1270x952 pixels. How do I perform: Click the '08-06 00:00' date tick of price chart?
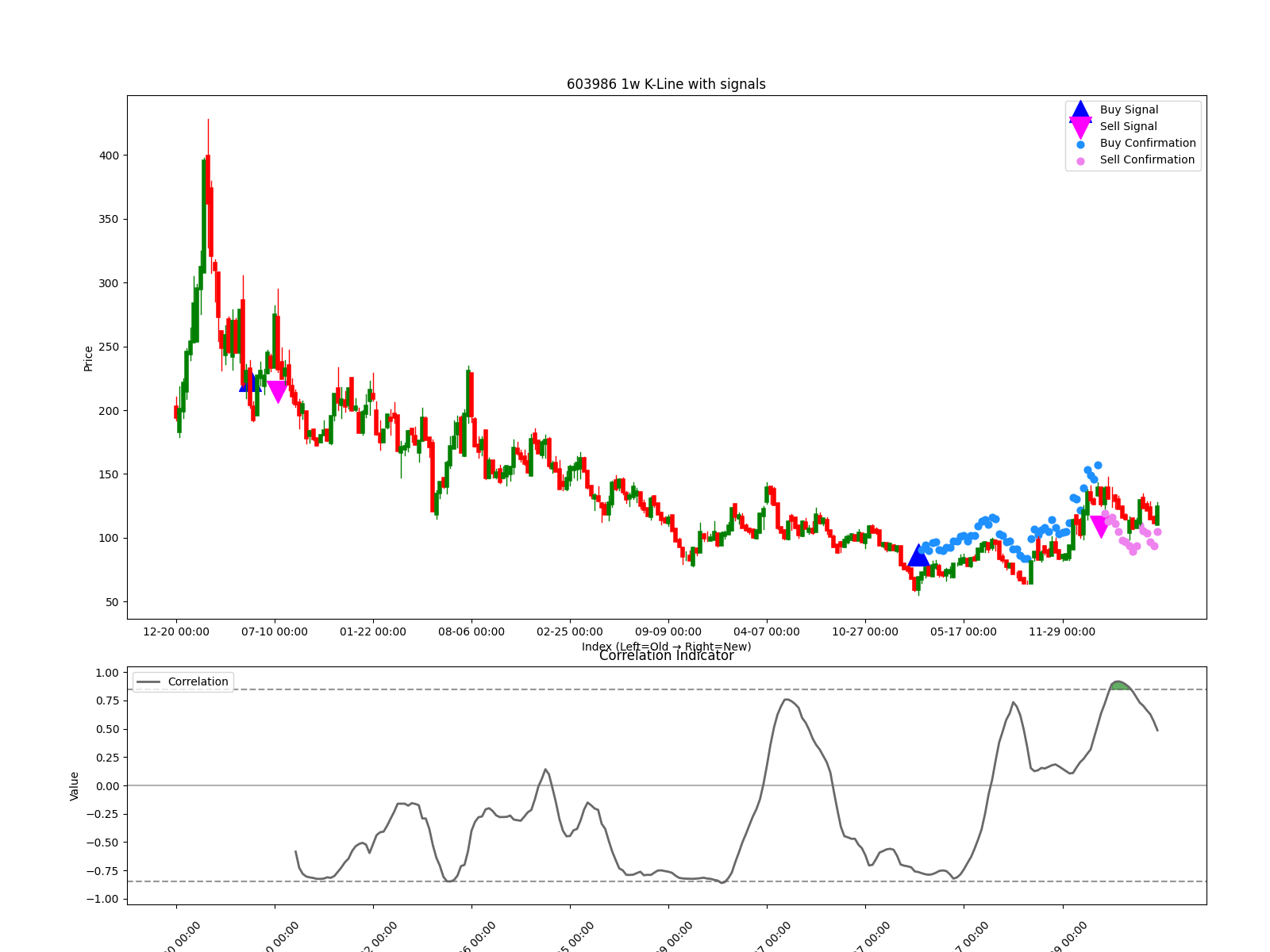click(x=471, y=632)
